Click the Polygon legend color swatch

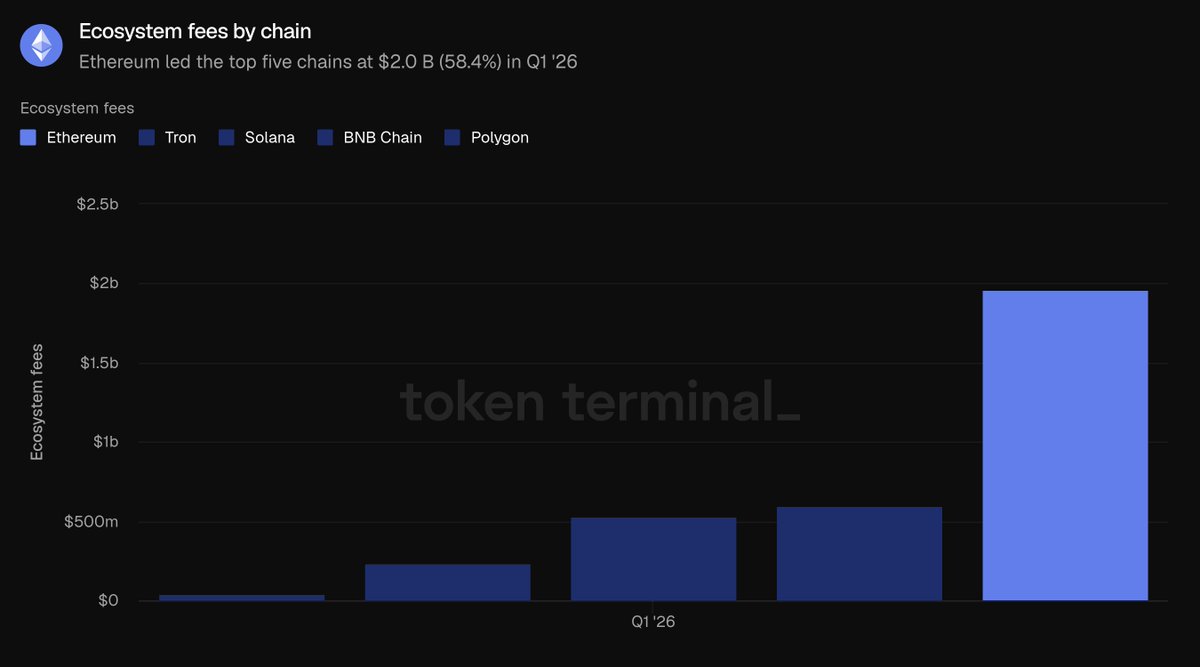click(x=452, y=138)
